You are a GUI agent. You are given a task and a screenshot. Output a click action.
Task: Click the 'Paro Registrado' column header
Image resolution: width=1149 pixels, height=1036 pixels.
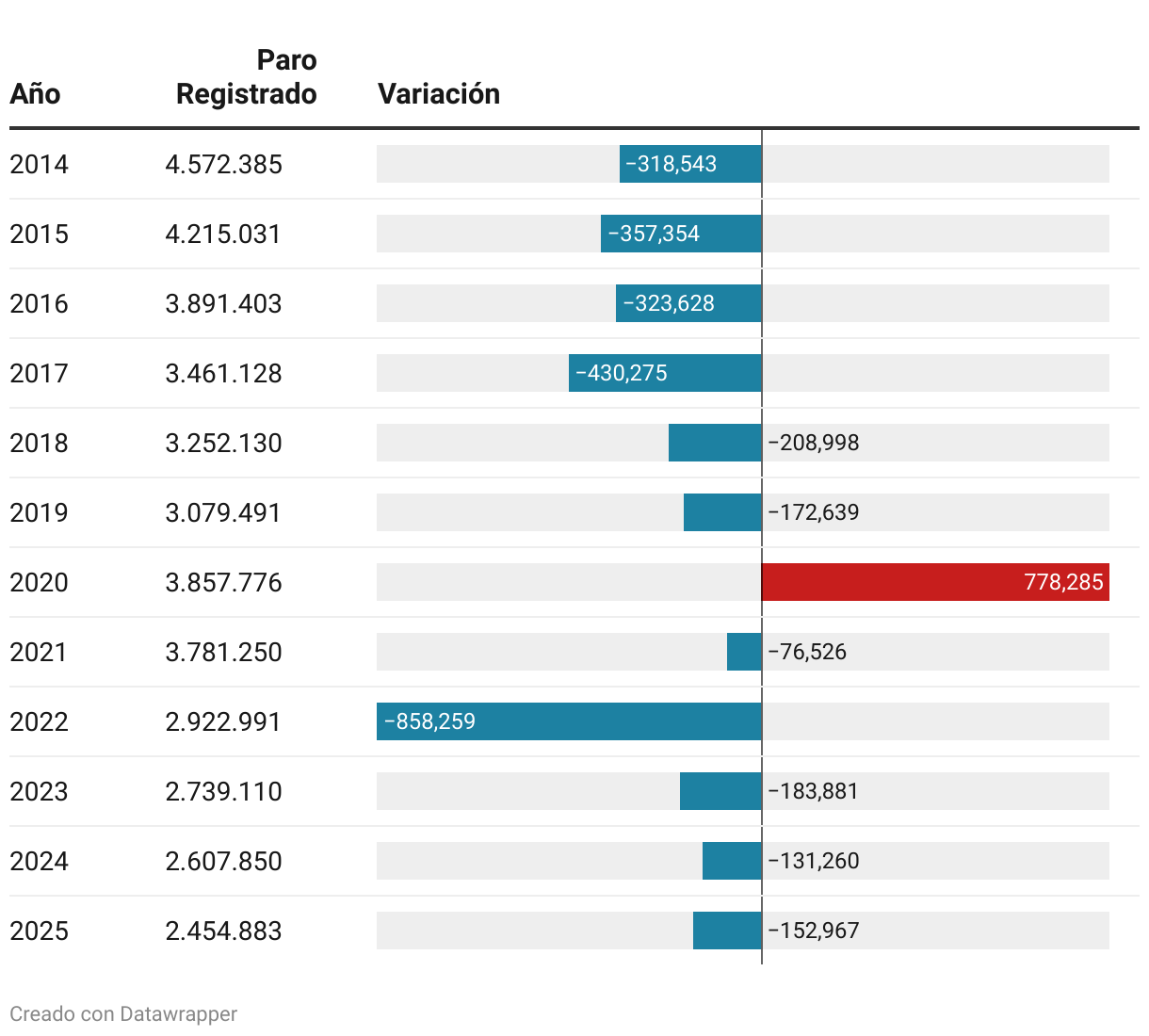pos(247,77)
